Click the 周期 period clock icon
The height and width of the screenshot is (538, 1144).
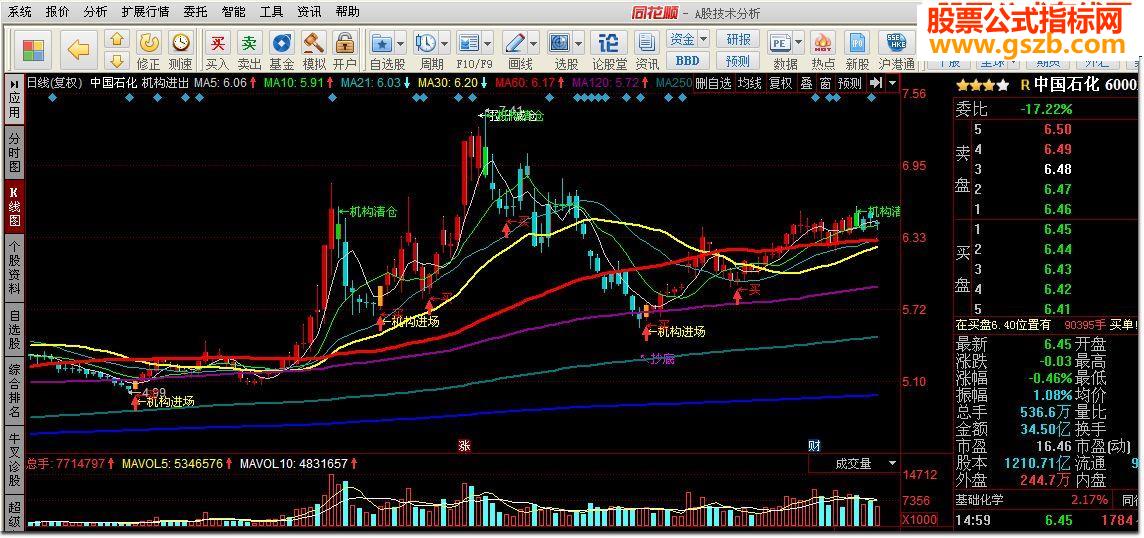pos(425,42)
